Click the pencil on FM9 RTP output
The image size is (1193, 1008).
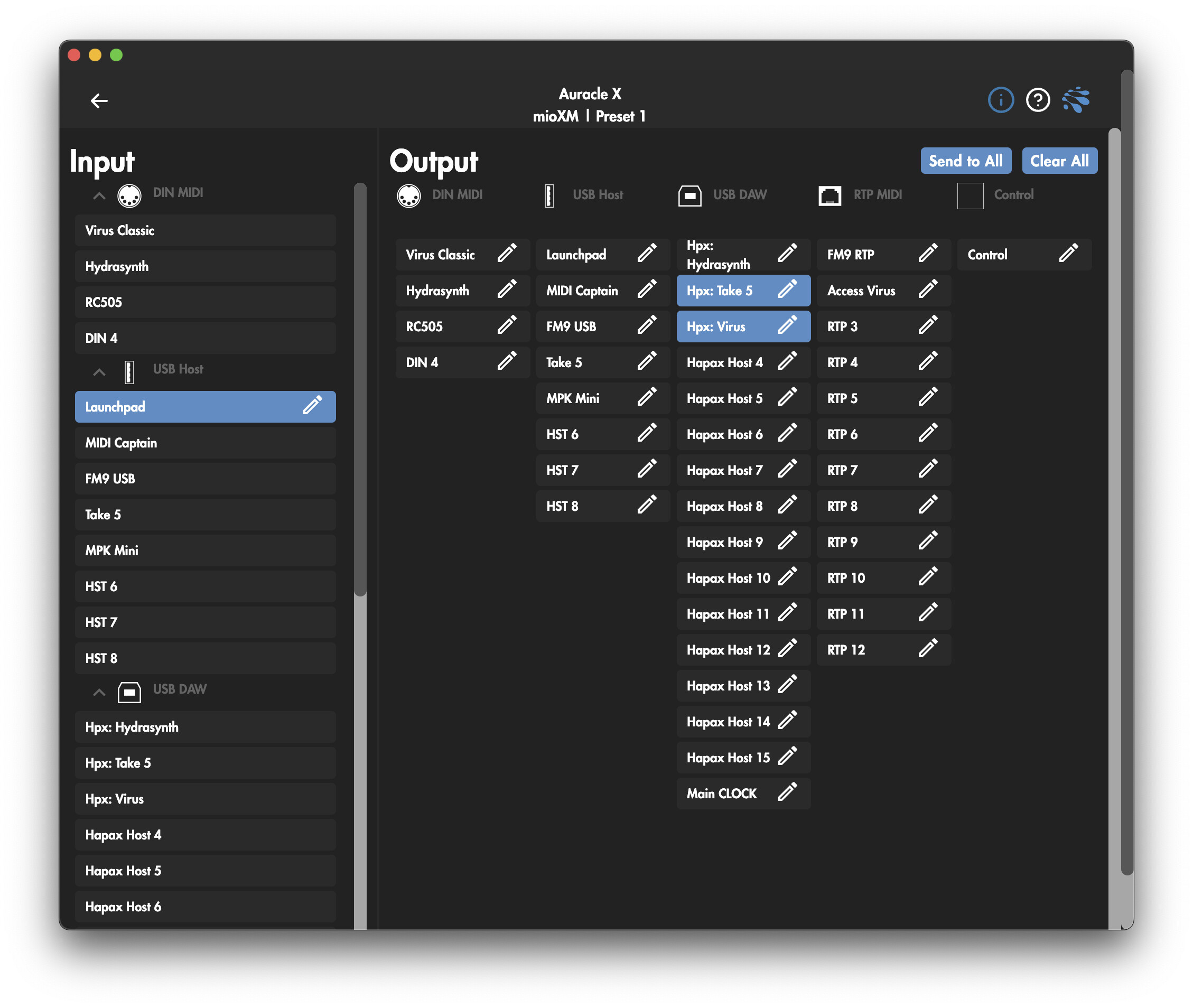pos(927,254)
